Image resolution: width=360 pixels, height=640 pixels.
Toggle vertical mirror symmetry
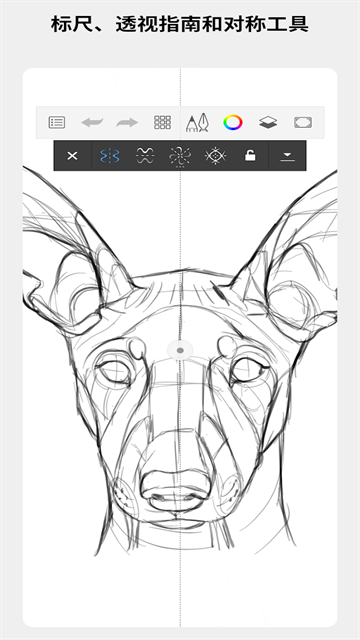(x=110, y=156)
